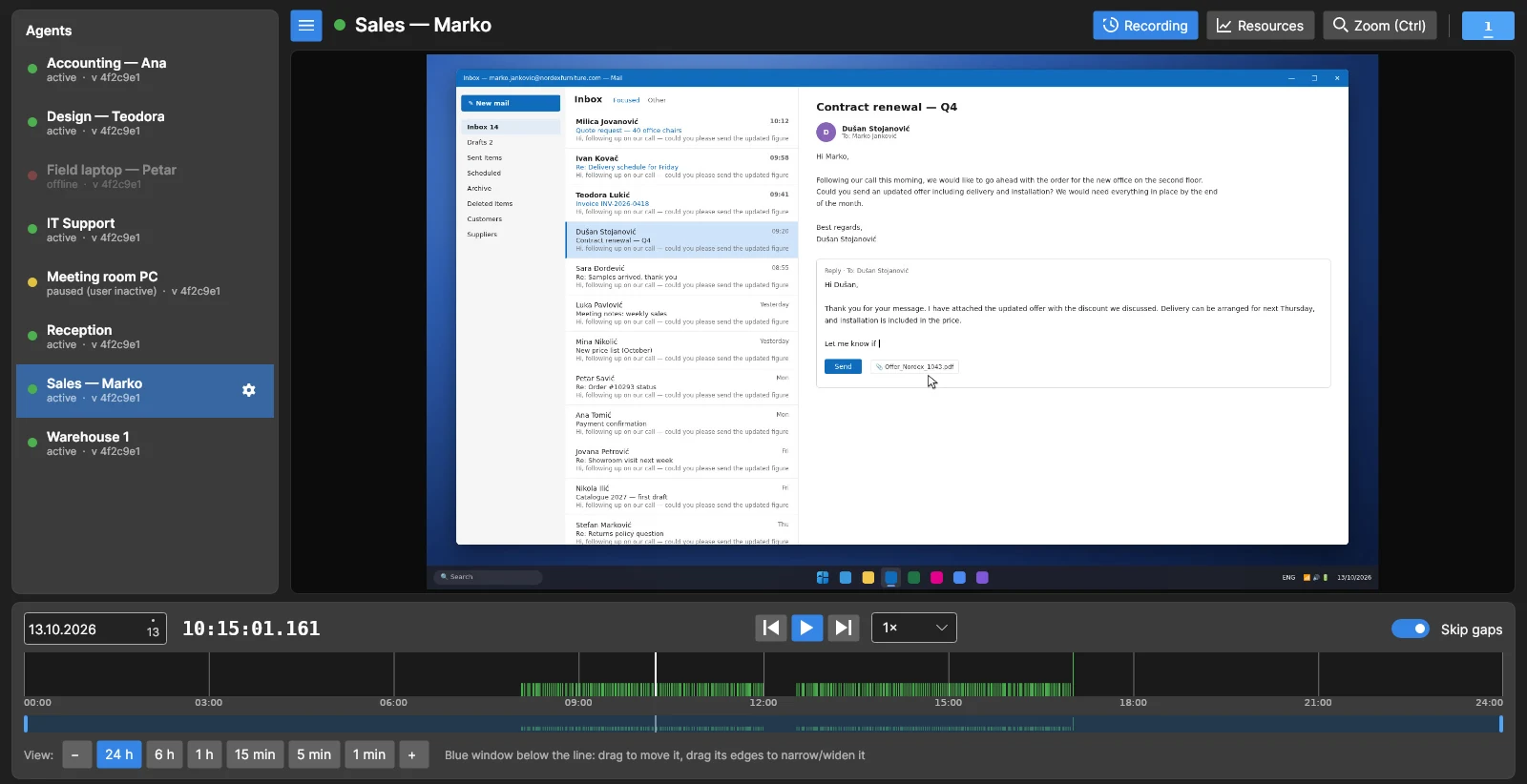Click the Agents panel heading
Screen dimensions: 1527x784
pyautogui.click(x=49, y=31)
